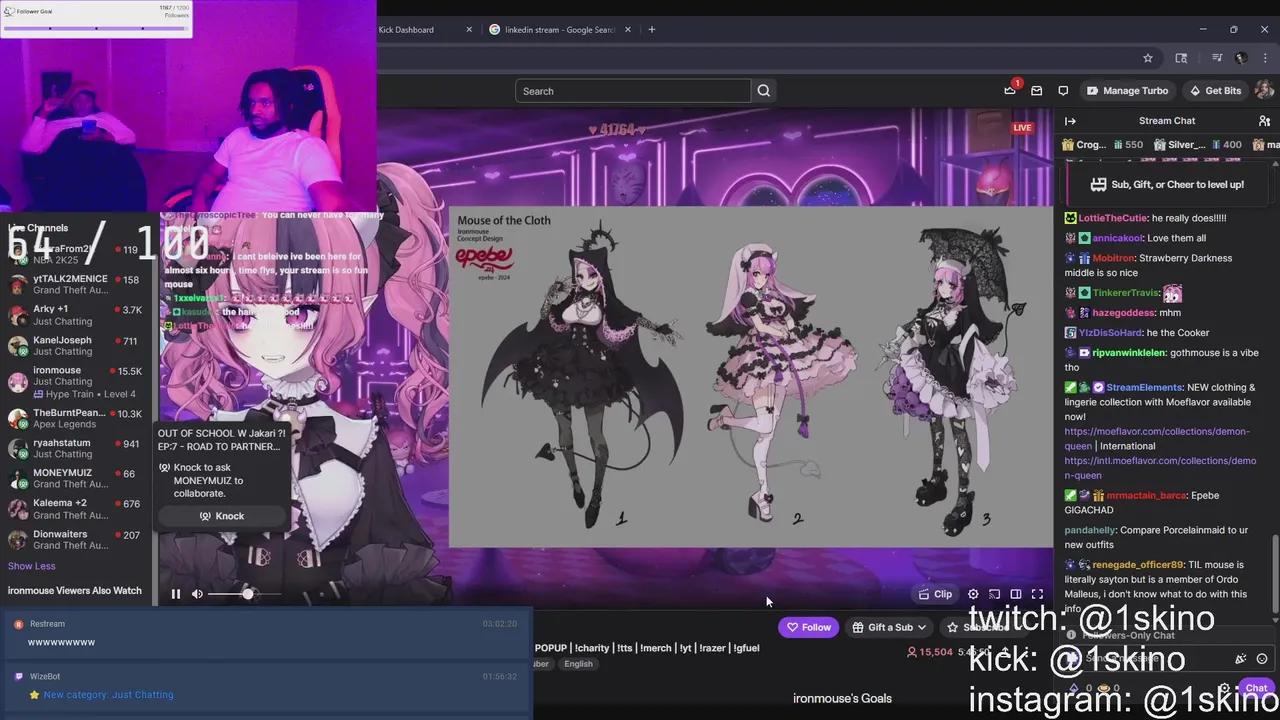Open Whispers speech bubble icon

1063,91
